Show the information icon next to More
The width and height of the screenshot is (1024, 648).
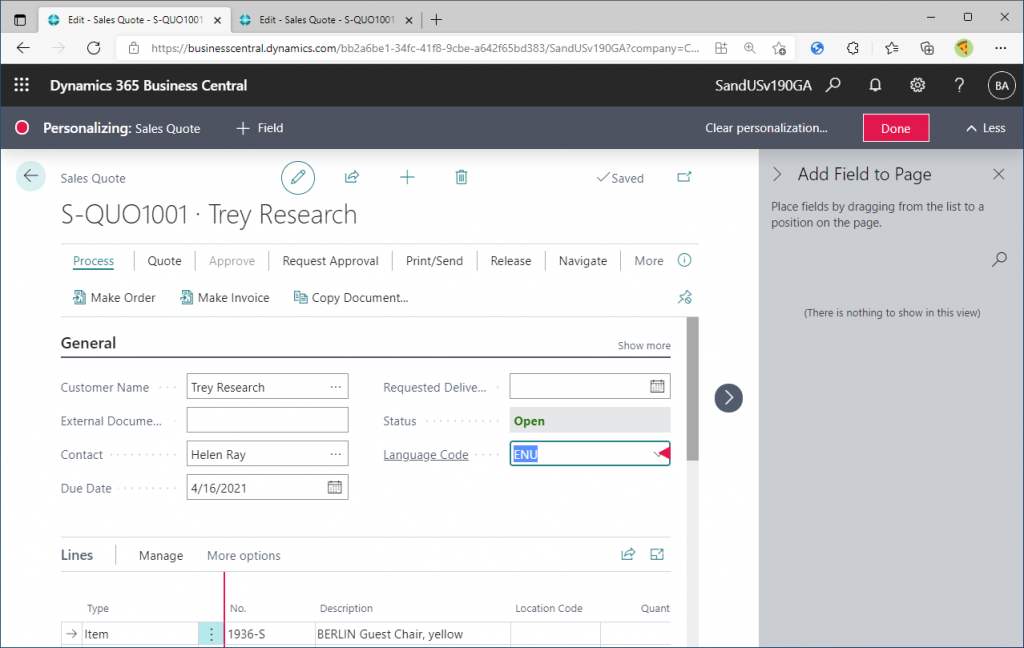pyautogui.click(x=684, y=260)
